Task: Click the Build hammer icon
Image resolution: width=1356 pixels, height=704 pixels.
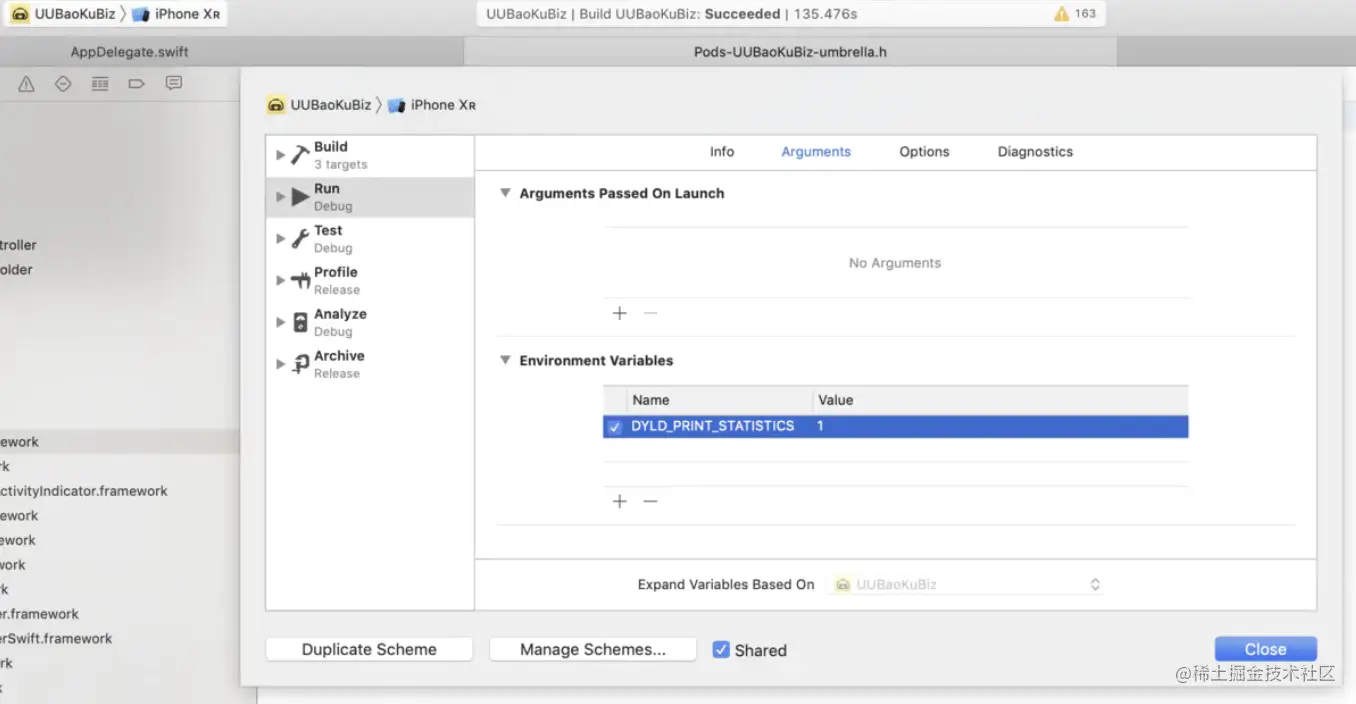Action: (x=300, y=155)
